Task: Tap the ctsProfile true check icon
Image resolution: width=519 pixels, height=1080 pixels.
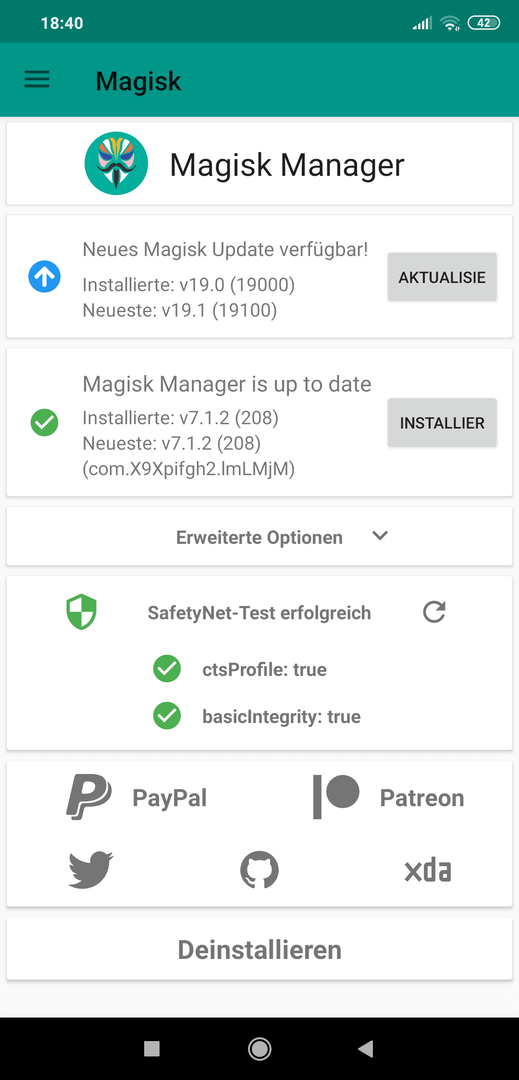Action: coord(167,669)
